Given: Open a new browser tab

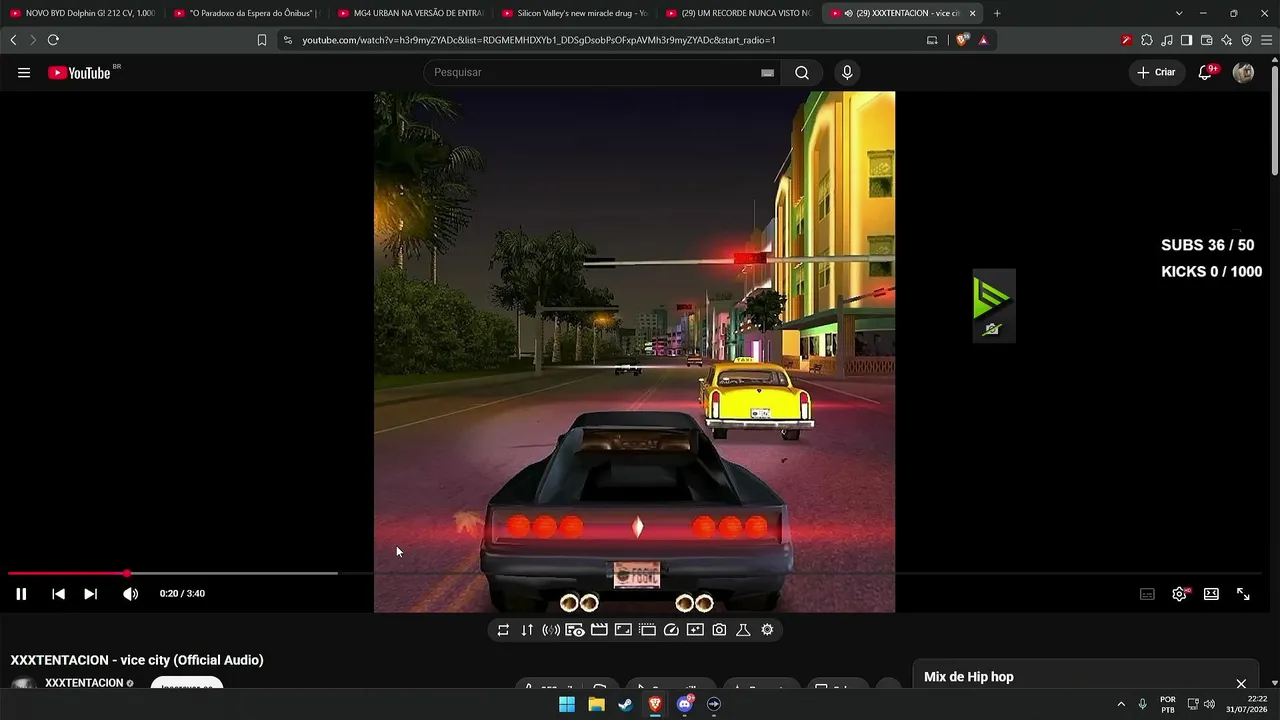Looking at the screenshot, I should click(x=997, y=13).
